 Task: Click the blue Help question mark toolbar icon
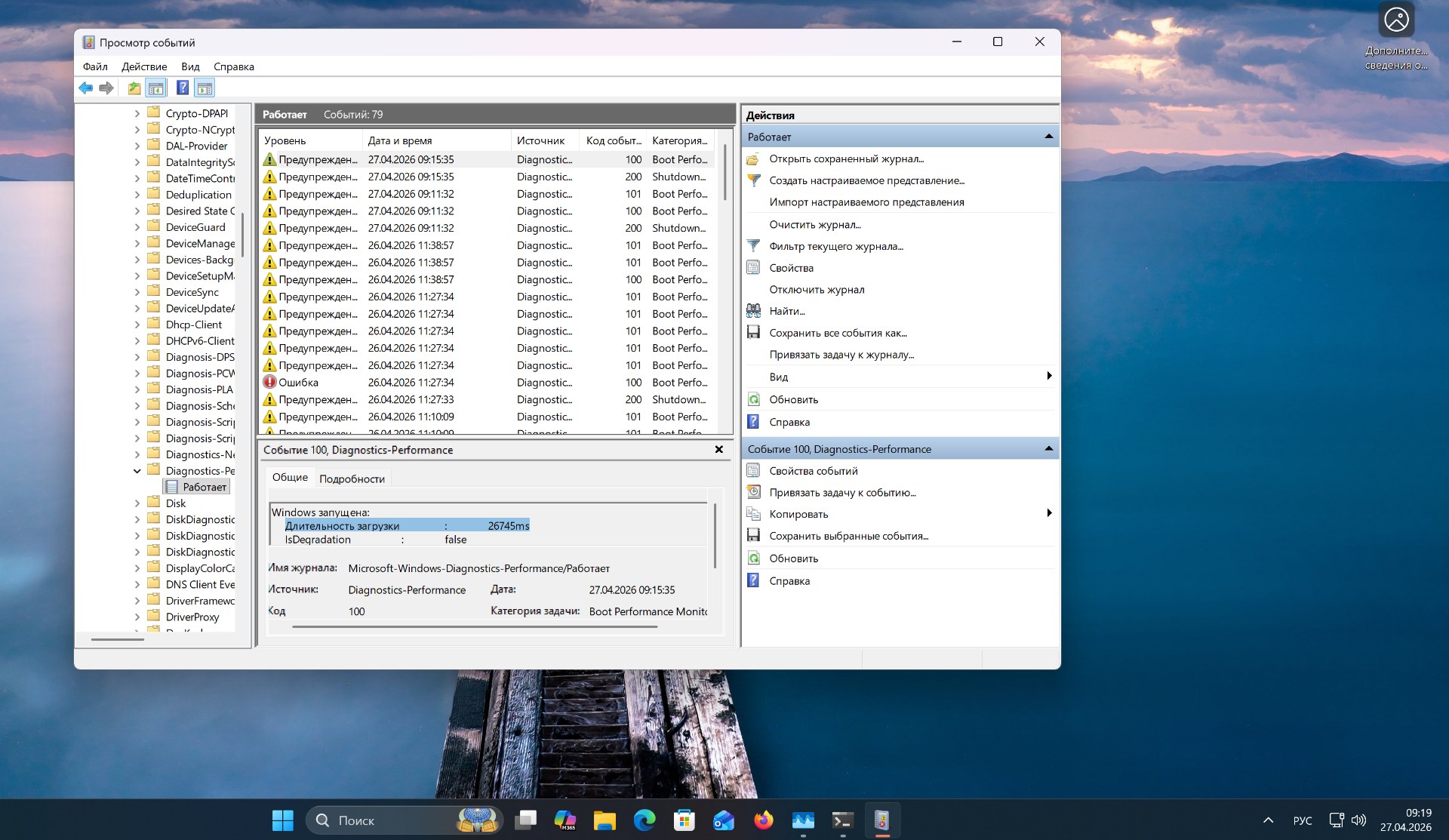[x=183, y=88]
